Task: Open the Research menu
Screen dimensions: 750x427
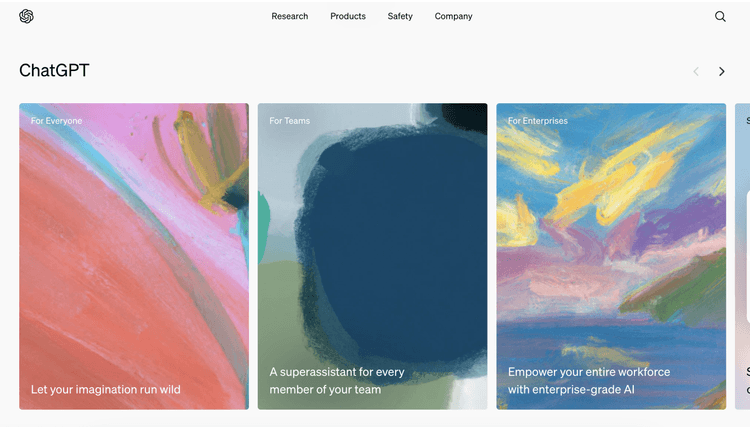Action: pos(289,16)
